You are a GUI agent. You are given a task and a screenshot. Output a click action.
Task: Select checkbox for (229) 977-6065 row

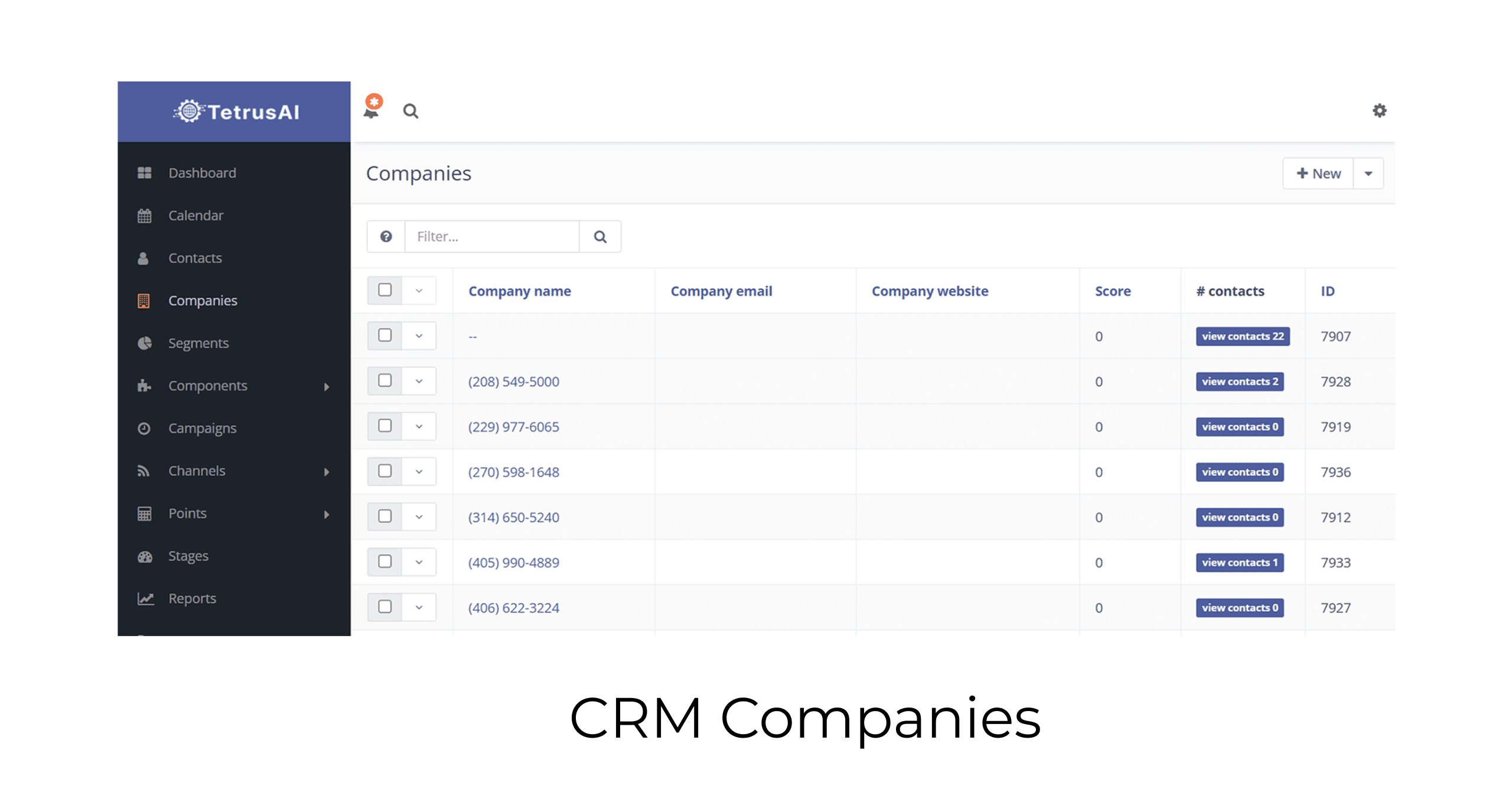click(384, 426)
